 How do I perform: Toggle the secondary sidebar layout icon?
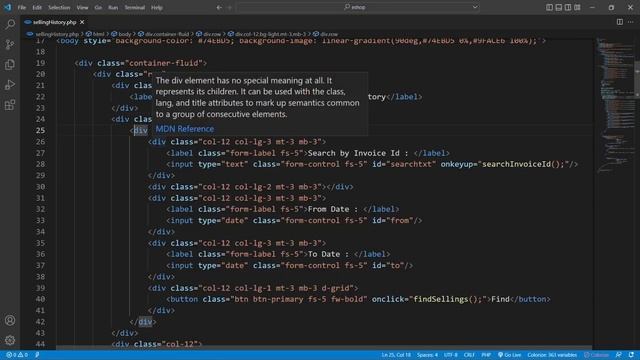pos(568,7)
